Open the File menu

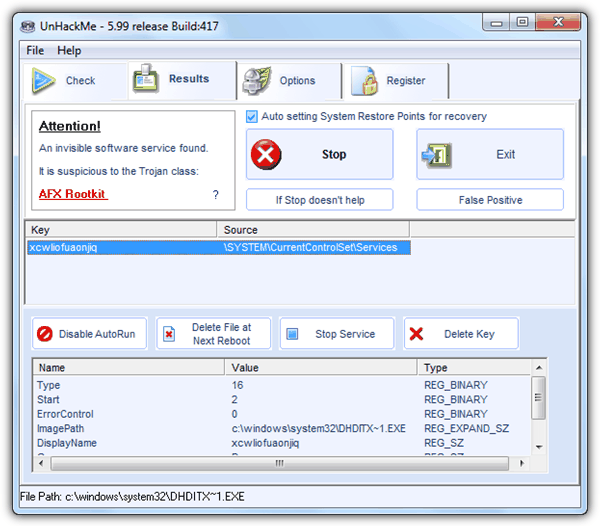click(35, 50)
